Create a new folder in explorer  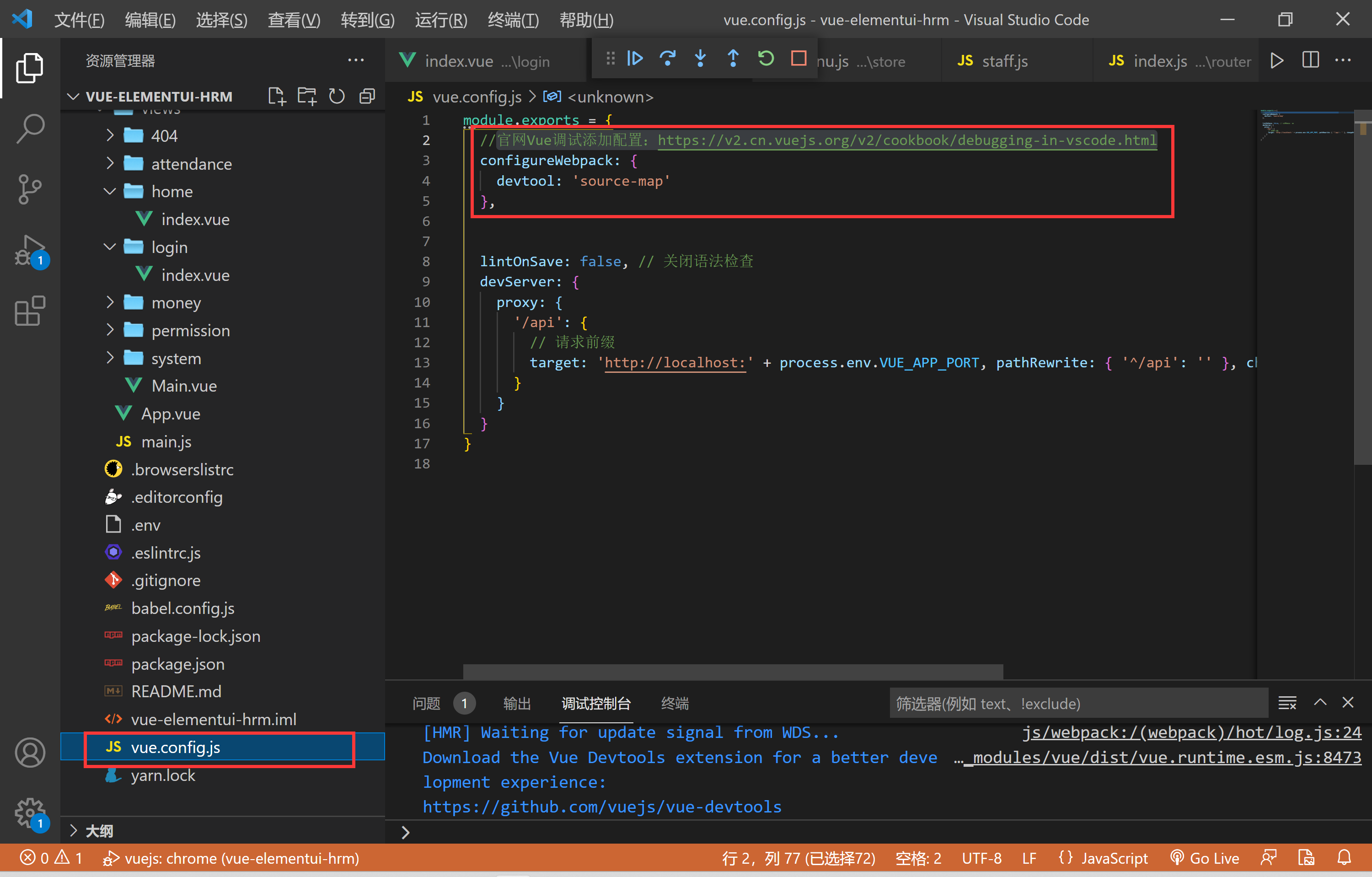[307, 97]
